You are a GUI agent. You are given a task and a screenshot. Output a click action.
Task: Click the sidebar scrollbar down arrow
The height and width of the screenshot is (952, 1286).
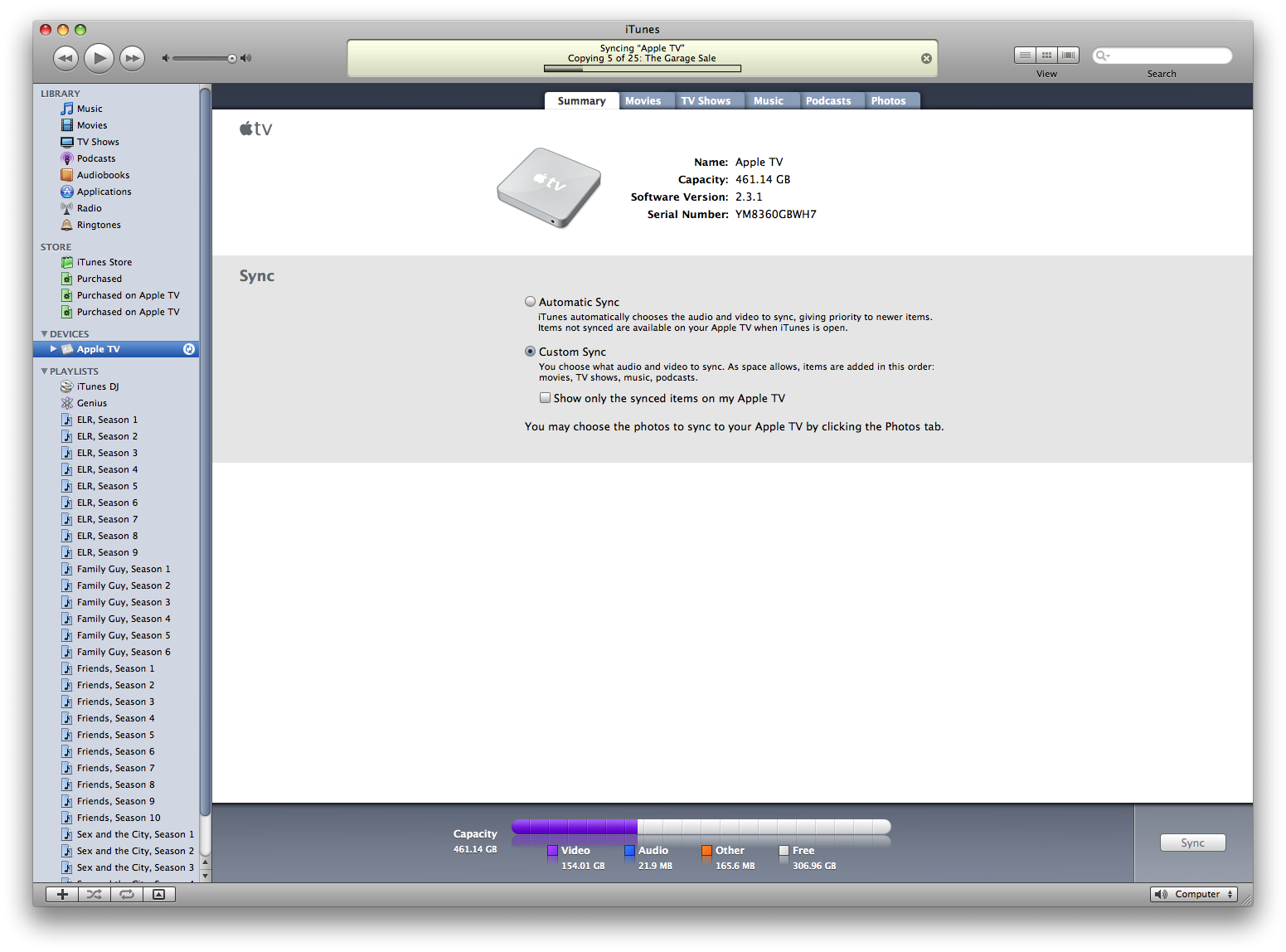coord(206,876)
